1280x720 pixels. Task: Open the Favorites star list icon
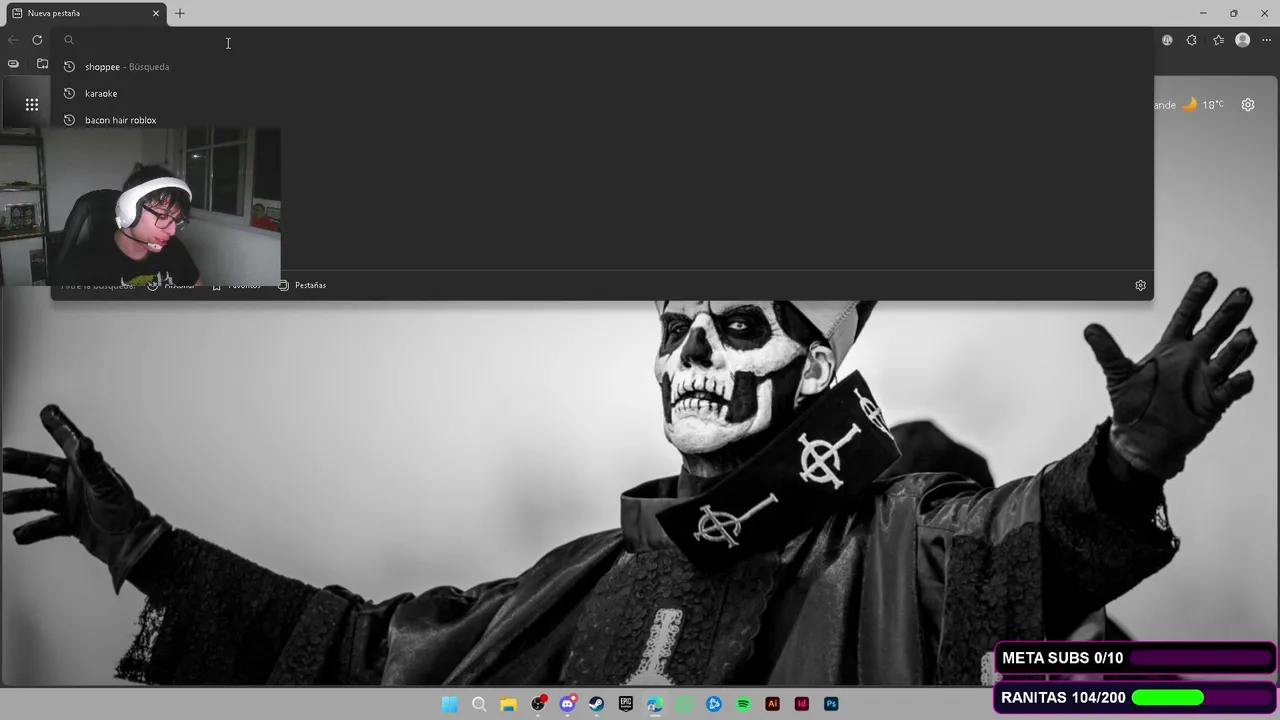[x=1218, y=40]
